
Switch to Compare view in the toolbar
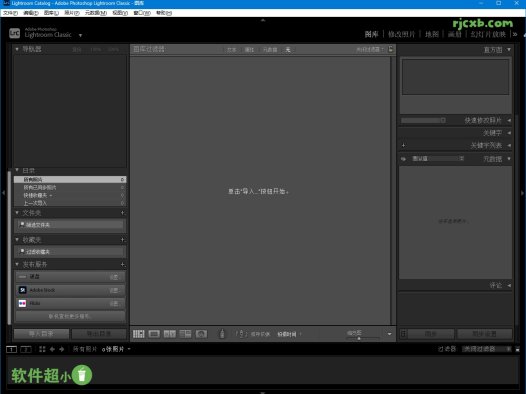click(169, 334)
